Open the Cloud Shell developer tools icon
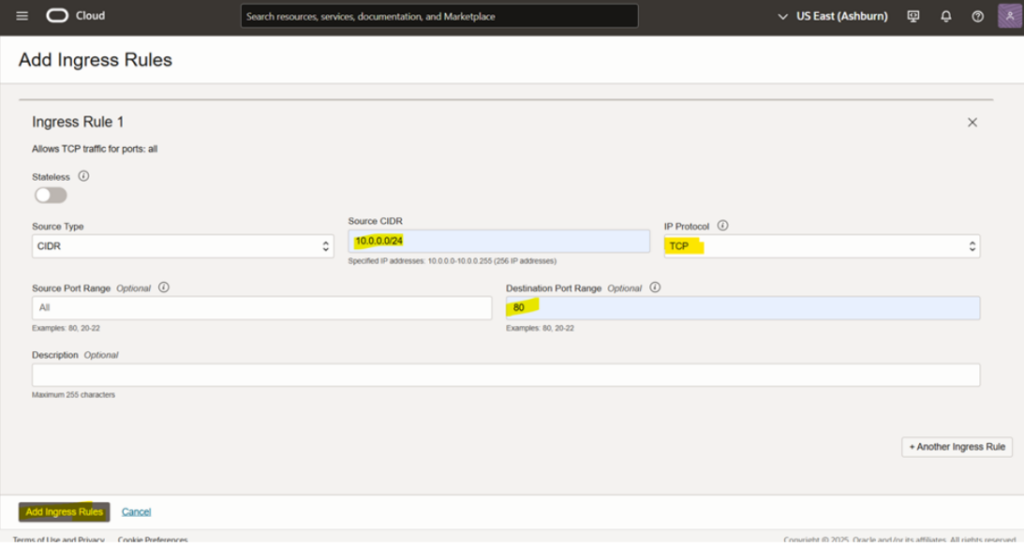The image size is (1024, 546). pyautogui.click(x=913, y=16)
